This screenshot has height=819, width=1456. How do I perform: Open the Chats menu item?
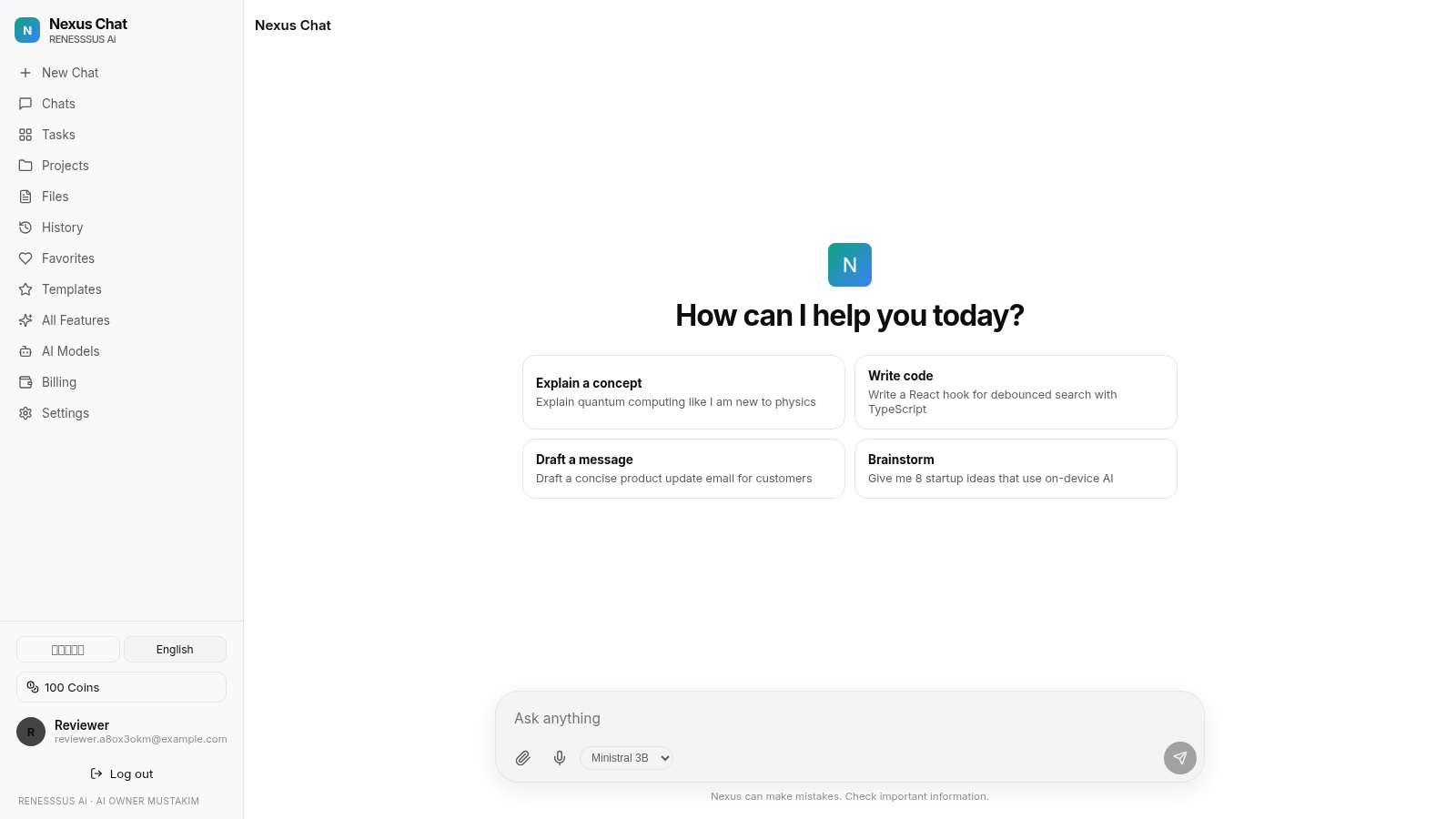(x=121, y=104)
